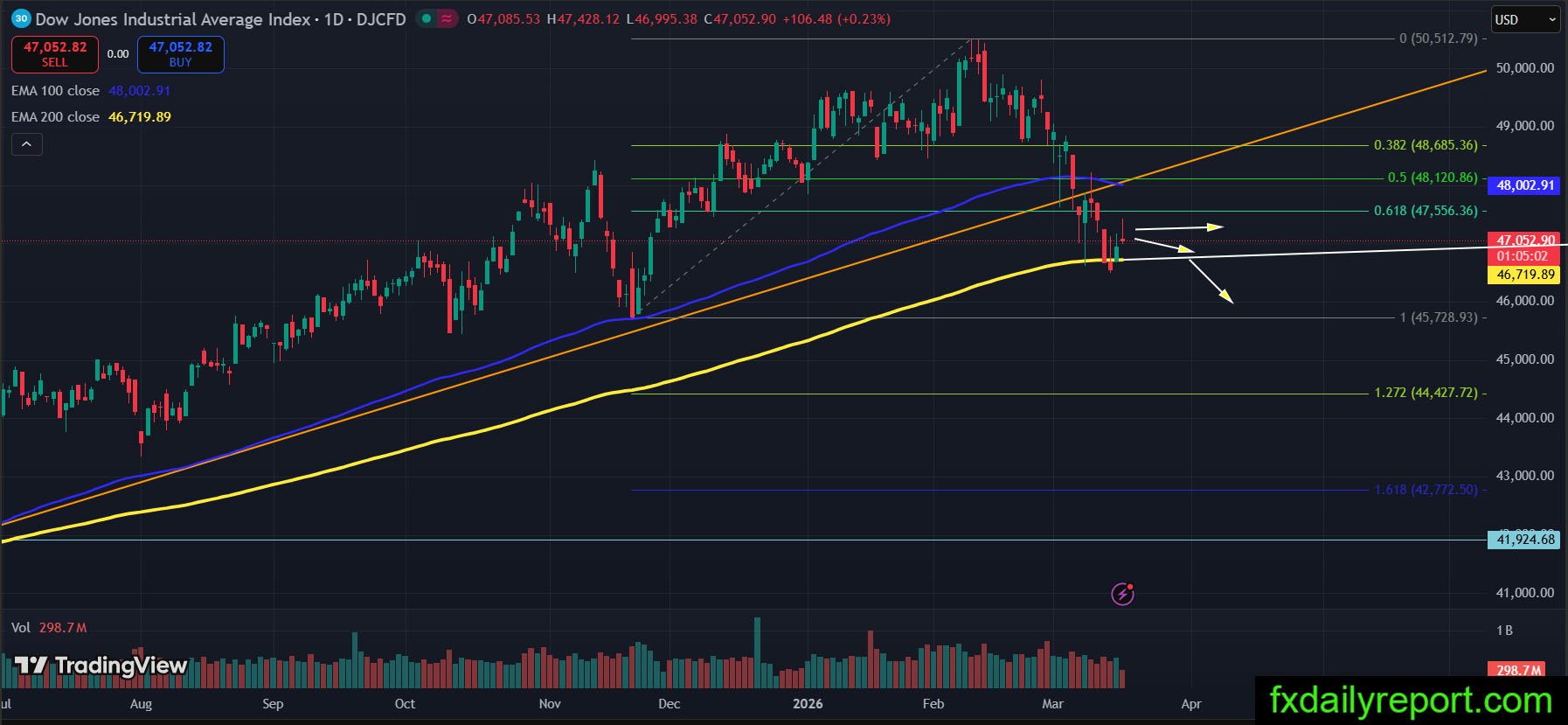Viewport: 1568px width, 725px height.
Task: Click the Apr label on the time axis
Action: 1191,704
